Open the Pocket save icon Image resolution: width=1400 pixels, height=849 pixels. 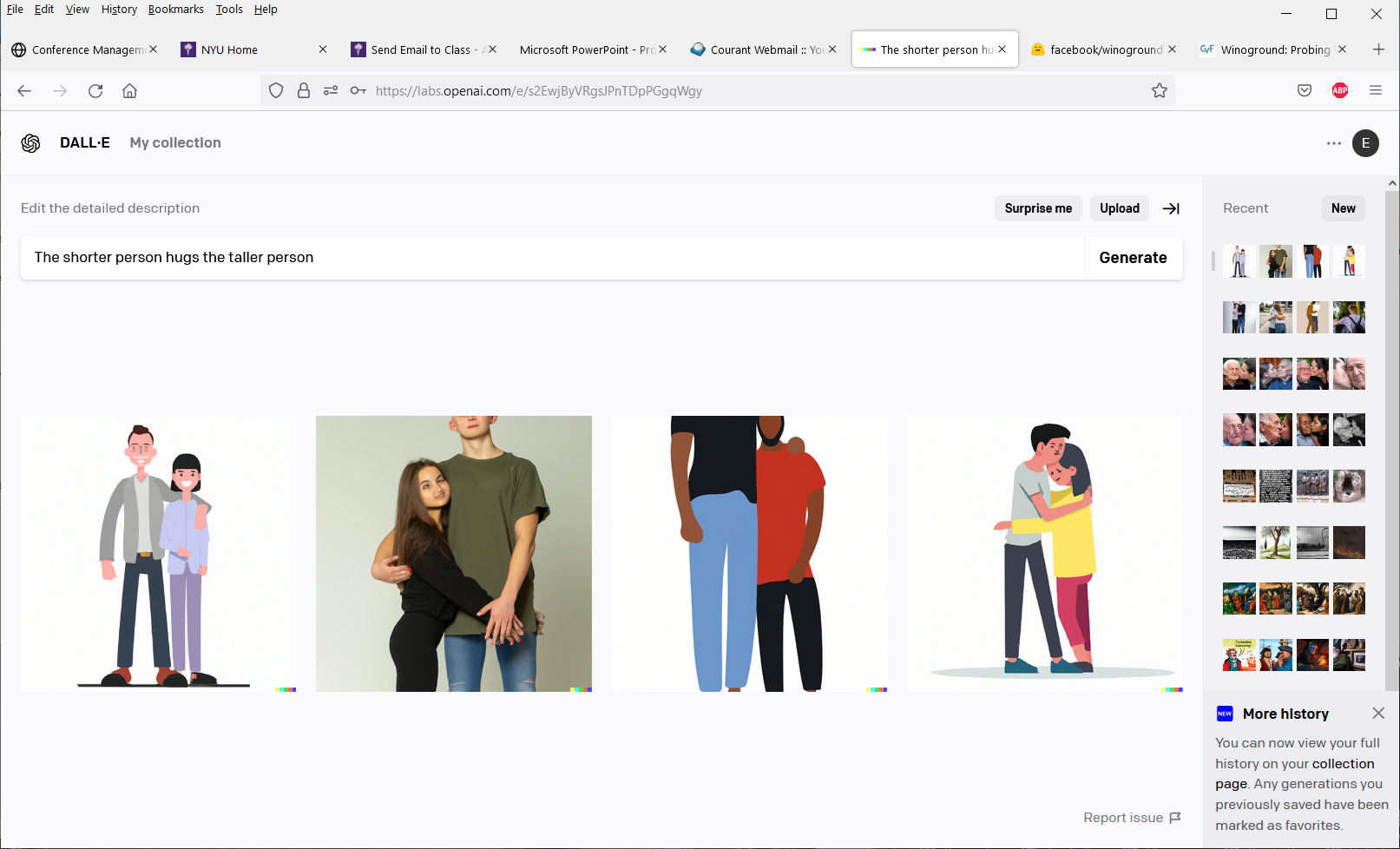point(1304,91)
